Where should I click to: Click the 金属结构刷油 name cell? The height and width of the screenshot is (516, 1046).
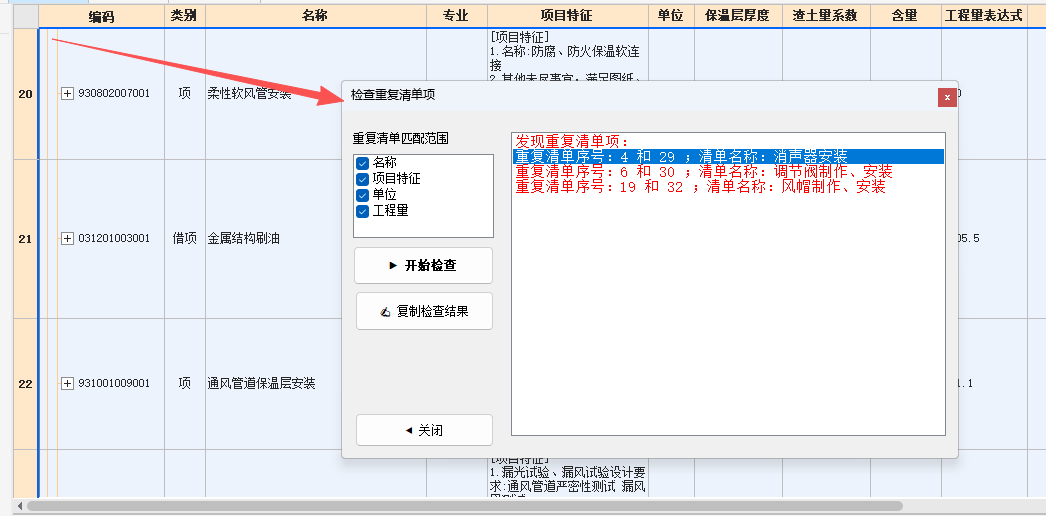[x=243, y=239]
